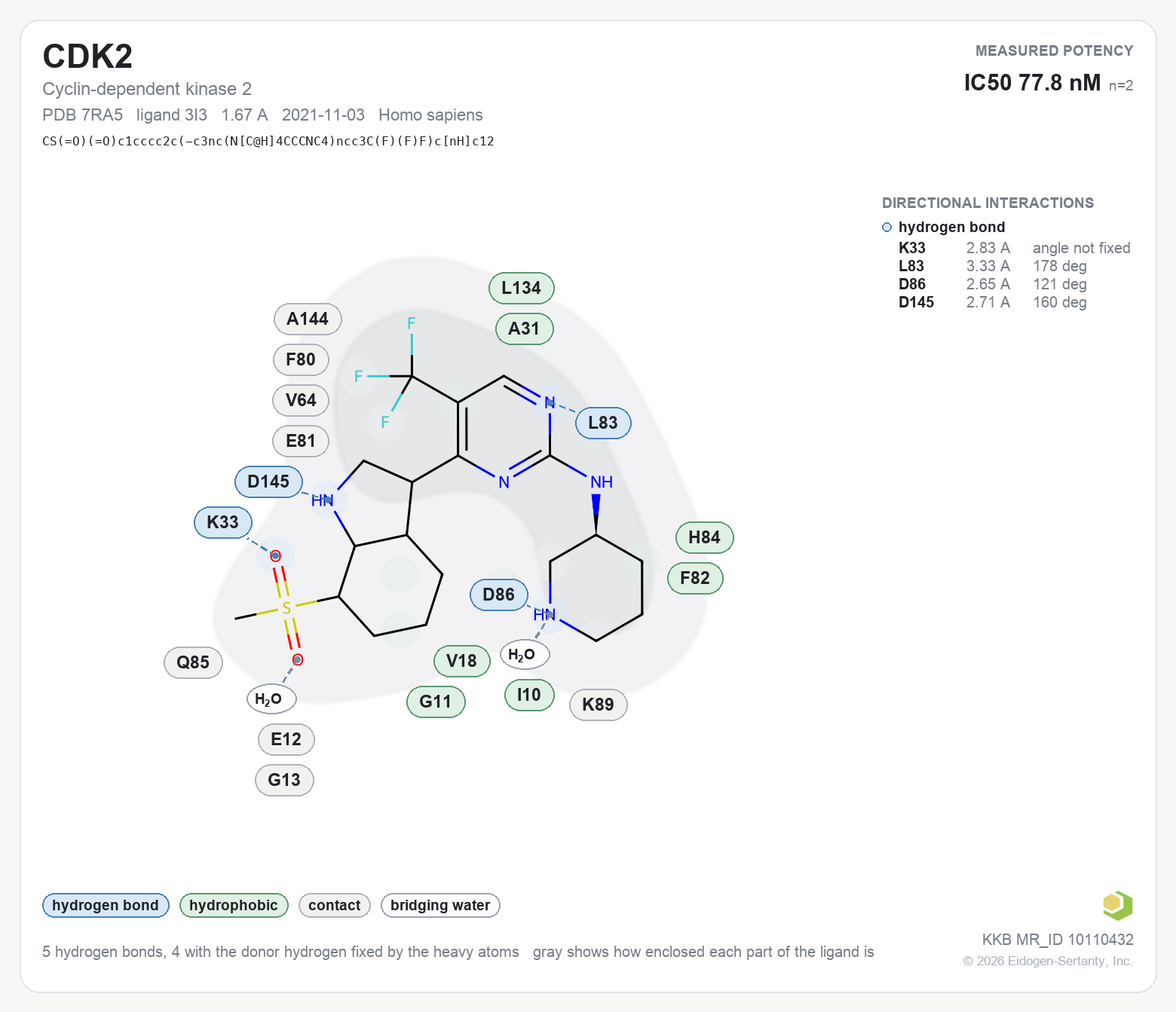
Task: Click the K33 row in the interactions table
Action: [1014, 248]
